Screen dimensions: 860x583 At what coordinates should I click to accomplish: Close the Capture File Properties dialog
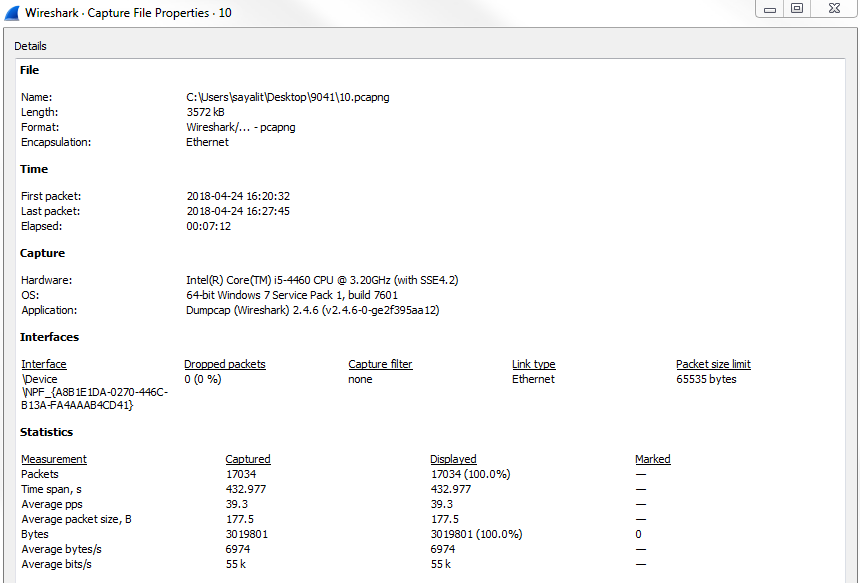834,9
